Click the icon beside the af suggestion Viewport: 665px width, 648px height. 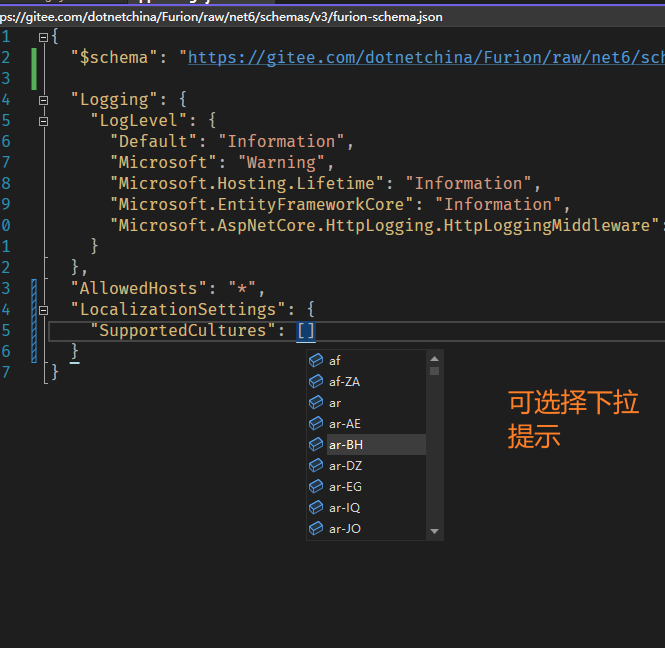click(316, 361)
